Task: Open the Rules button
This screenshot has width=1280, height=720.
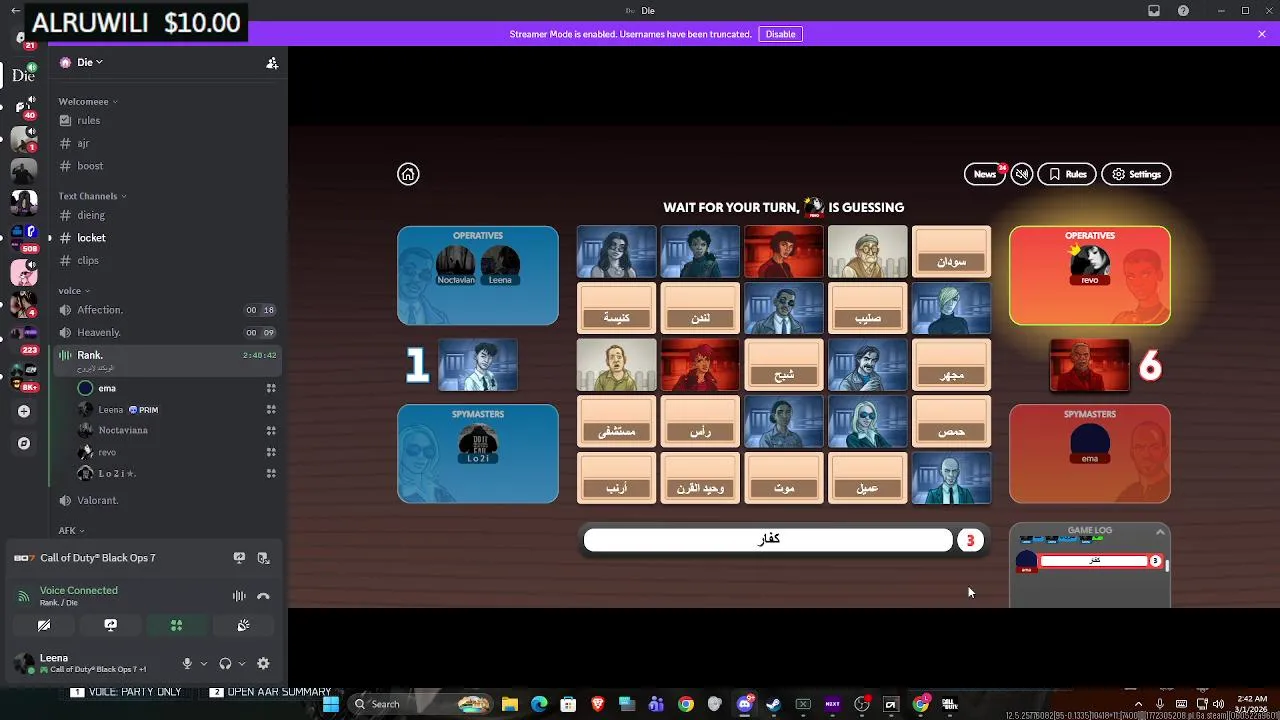Action: (1067, 174)
